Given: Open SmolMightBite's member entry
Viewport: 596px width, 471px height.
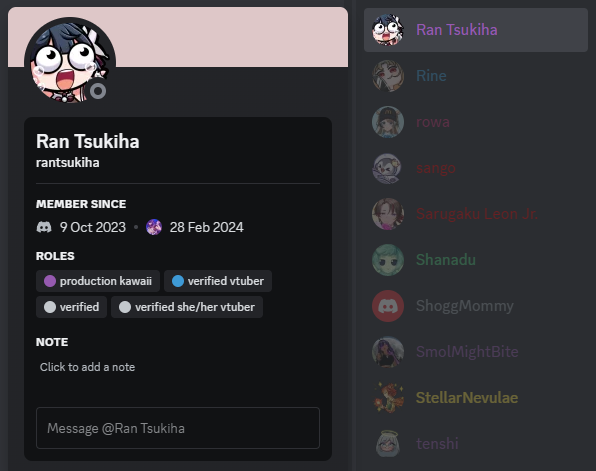Looking at the screenshot, I should click(x=476, y=352).
